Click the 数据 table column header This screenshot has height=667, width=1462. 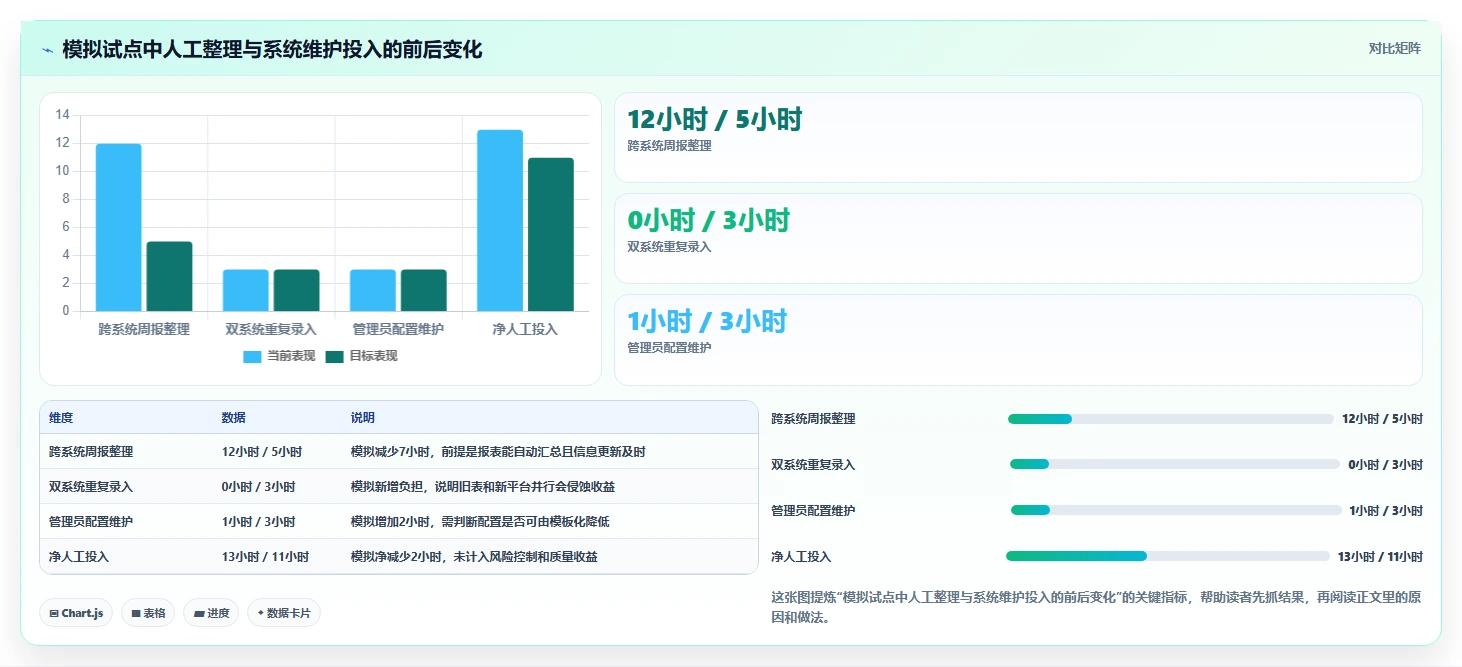[x=234, y=418]
